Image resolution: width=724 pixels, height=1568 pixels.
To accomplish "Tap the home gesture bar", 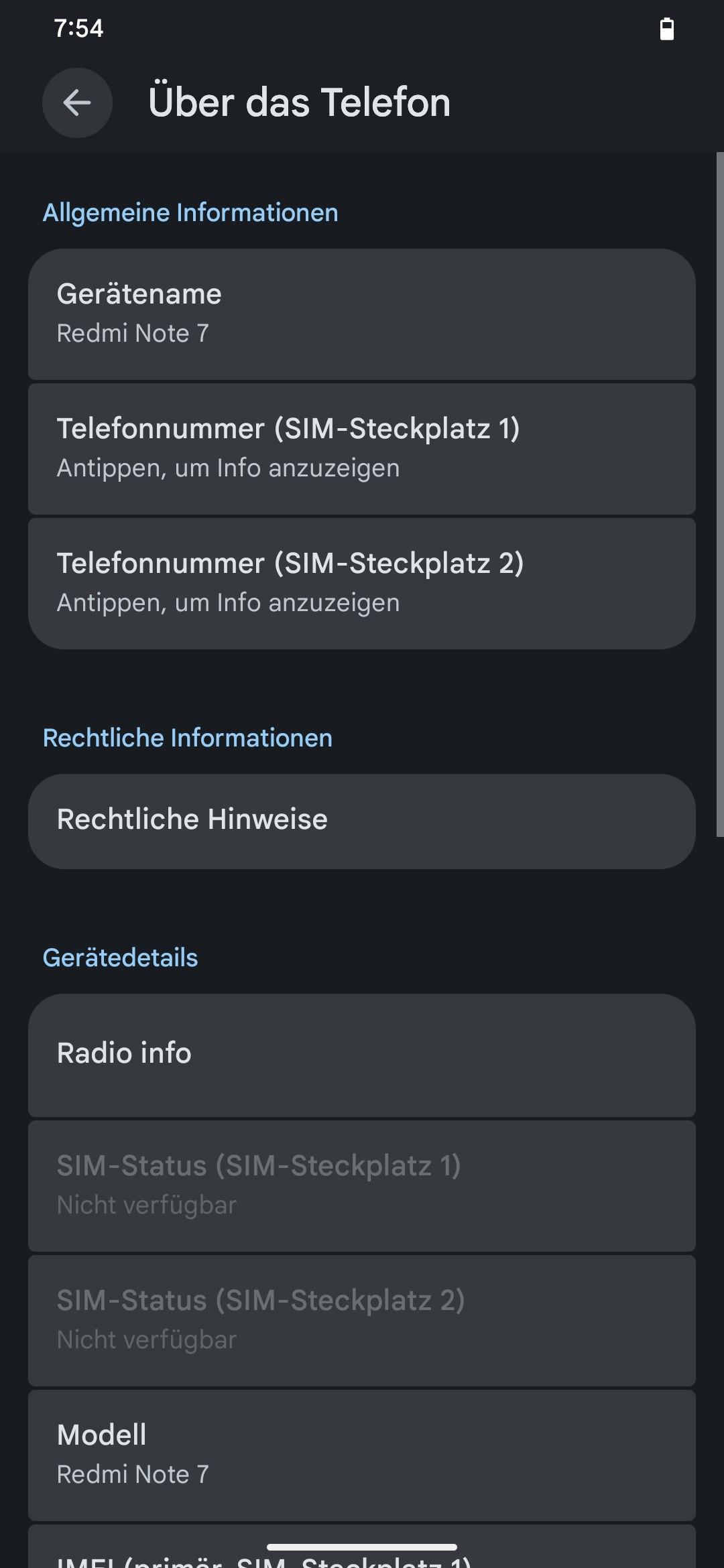I will pos(362,1547).
